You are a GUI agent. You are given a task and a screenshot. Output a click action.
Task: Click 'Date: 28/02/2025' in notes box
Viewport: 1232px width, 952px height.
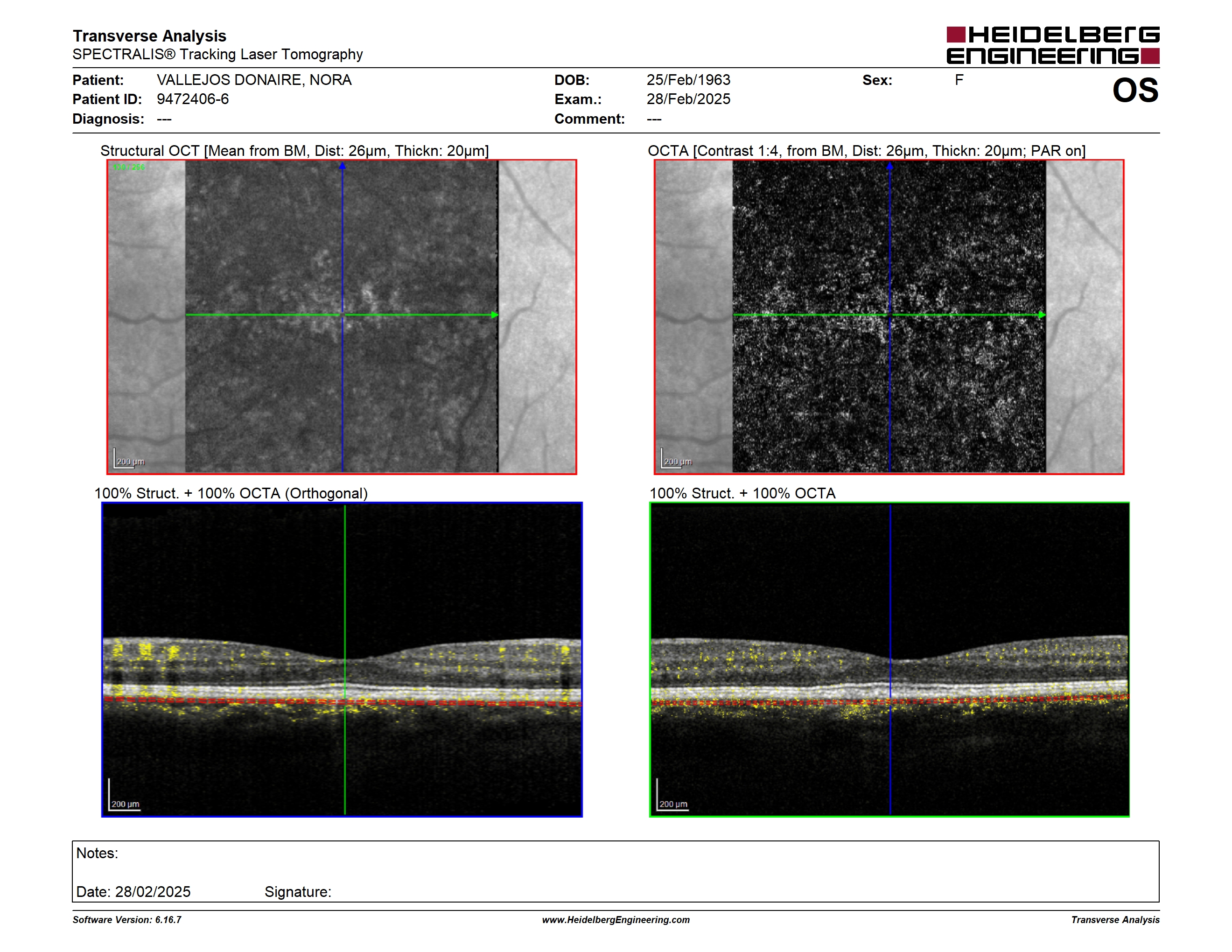tap(133, 892)
